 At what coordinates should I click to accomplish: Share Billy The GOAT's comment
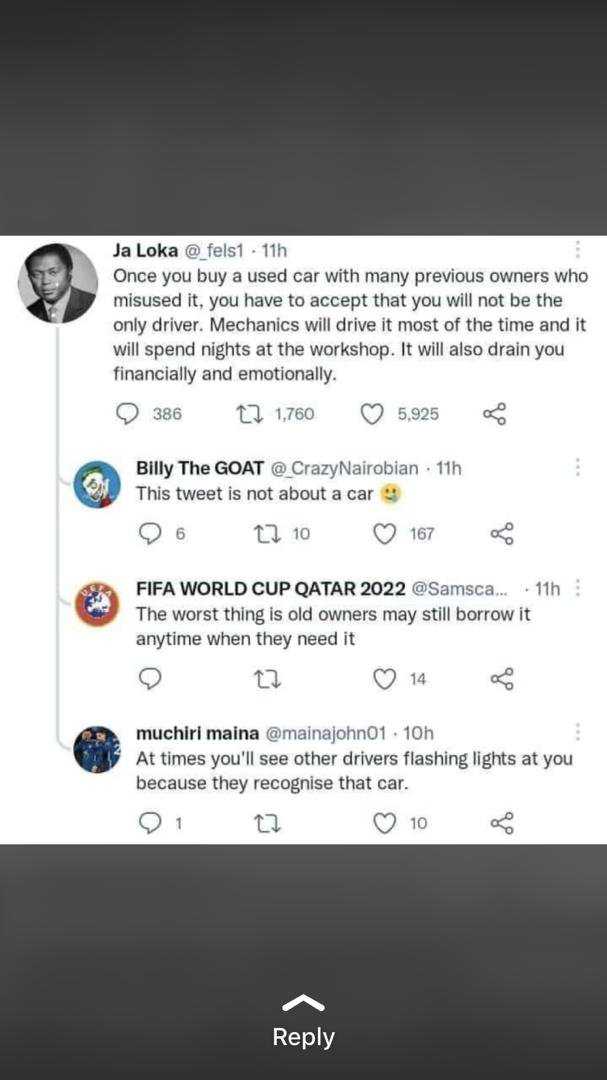click(x=502, y=534)
